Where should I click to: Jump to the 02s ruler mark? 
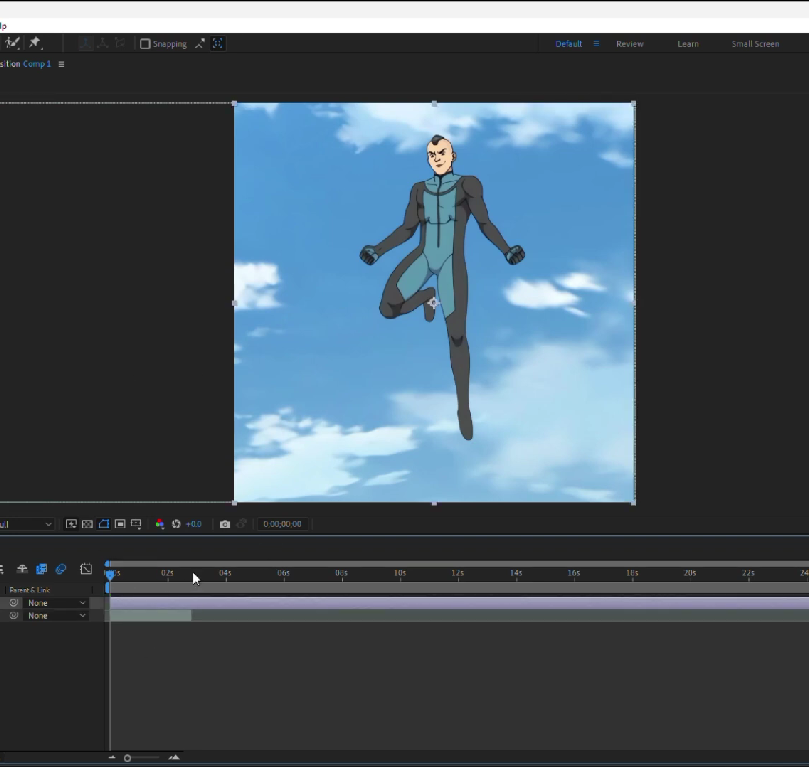[x=167, y=573]
